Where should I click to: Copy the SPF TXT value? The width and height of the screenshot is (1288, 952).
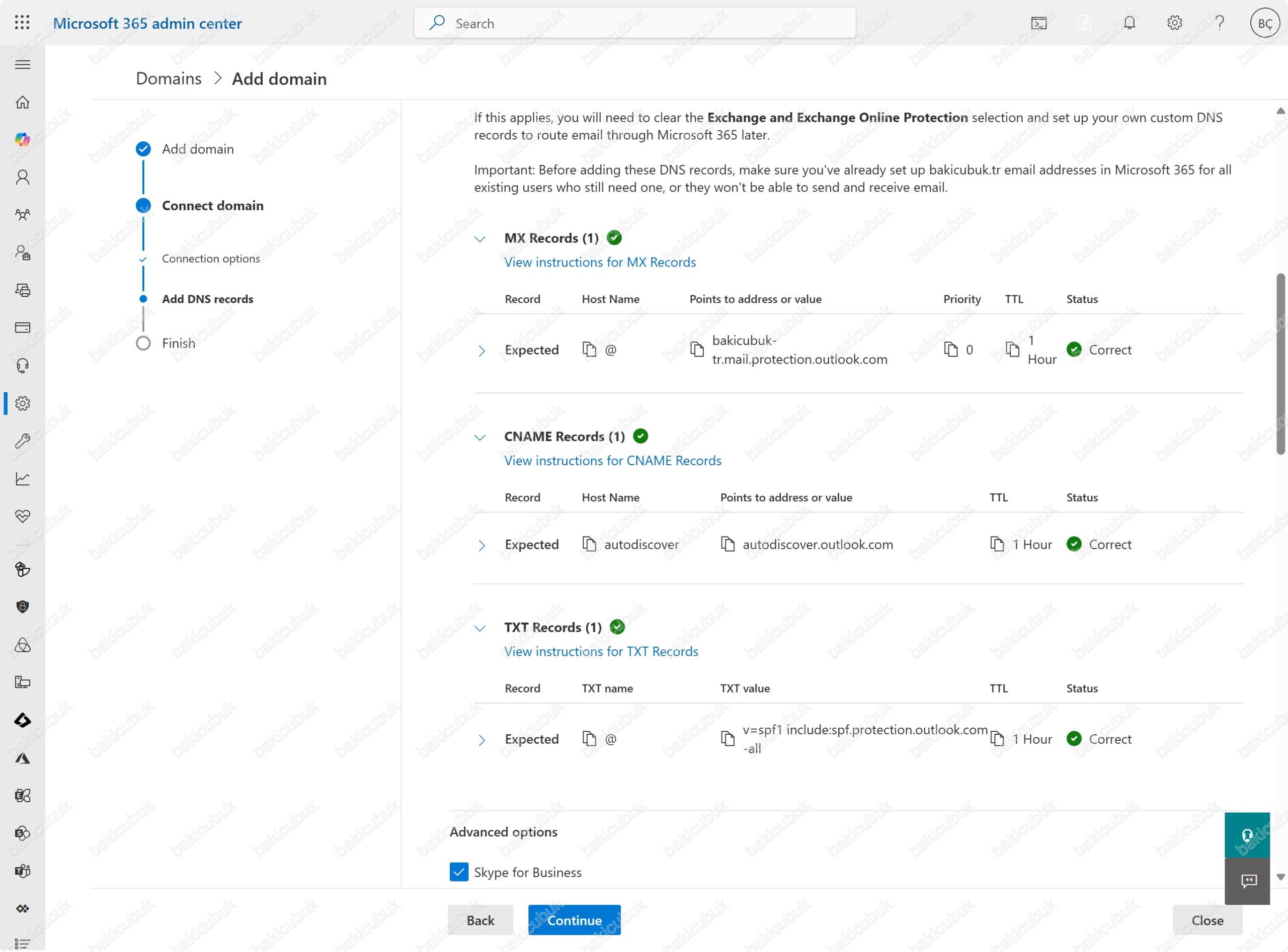[727, 738]
